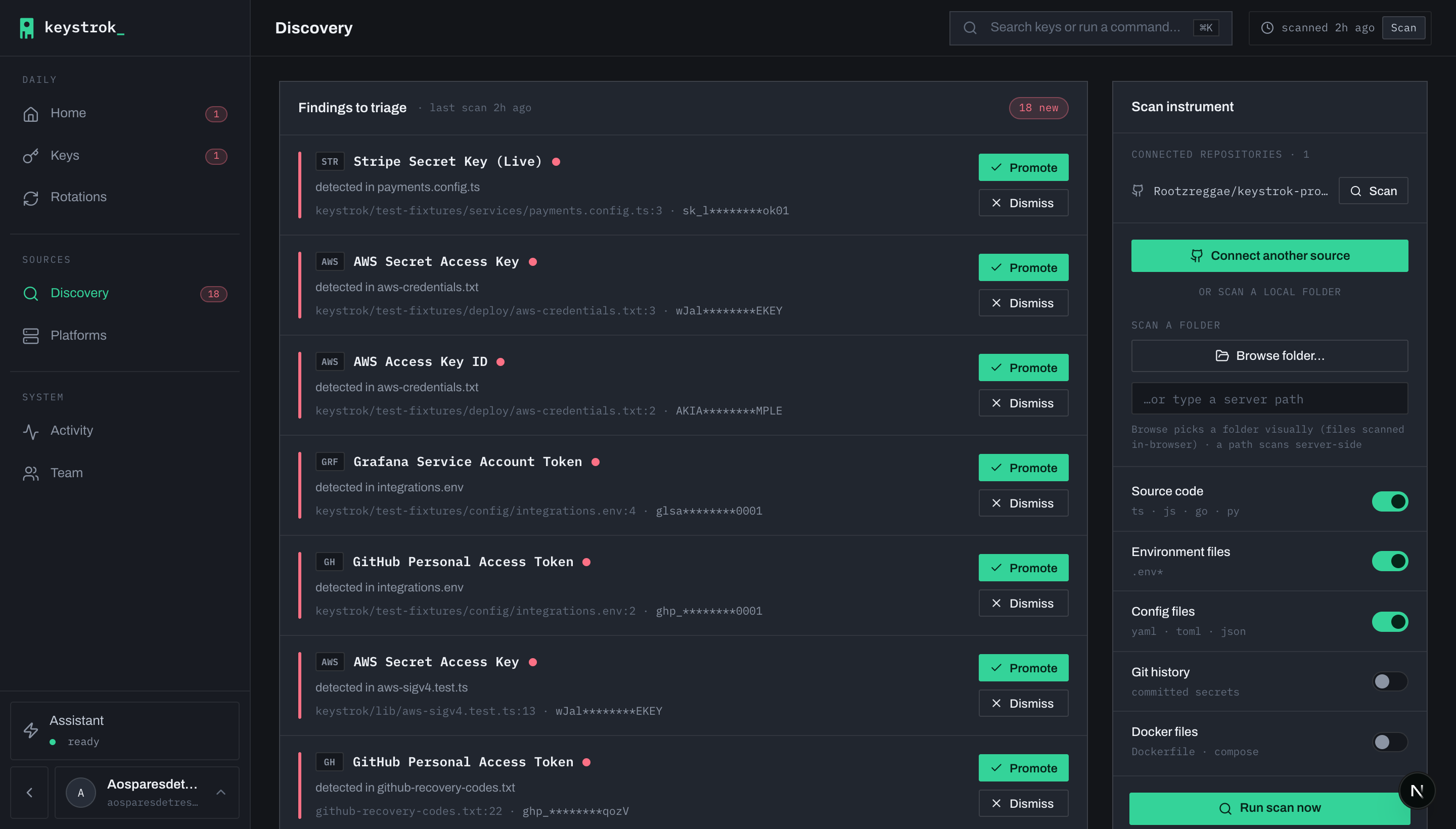Click the Platforms server icon
Viewport: 1456px width, 829px height.
coord(31,336)
